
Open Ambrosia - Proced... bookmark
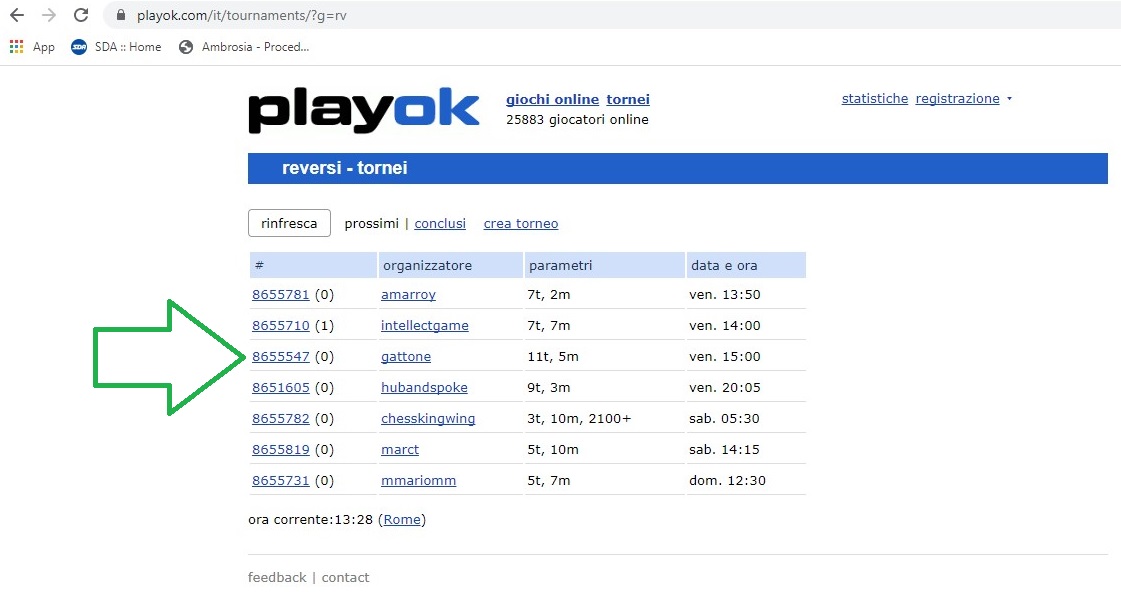coord(244,46)
